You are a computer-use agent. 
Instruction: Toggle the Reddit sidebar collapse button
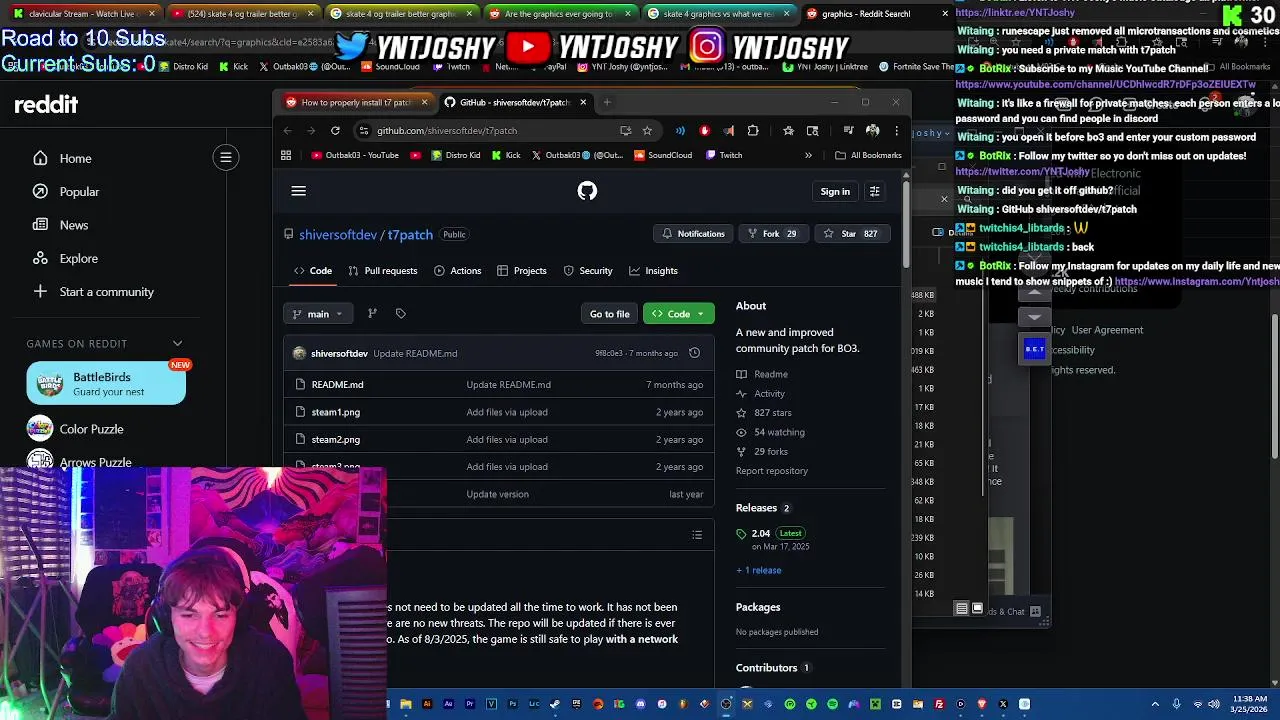tap(226, 157)
